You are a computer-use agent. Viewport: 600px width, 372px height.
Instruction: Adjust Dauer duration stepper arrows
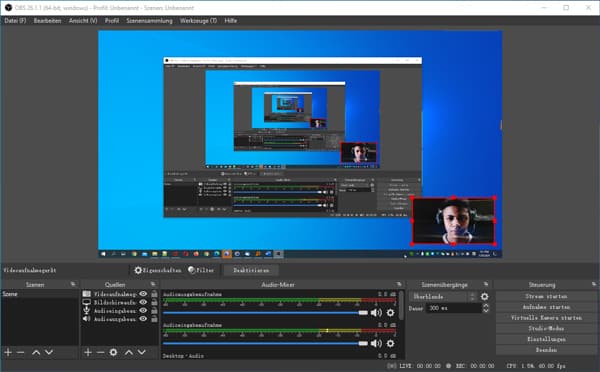point(486,308)
